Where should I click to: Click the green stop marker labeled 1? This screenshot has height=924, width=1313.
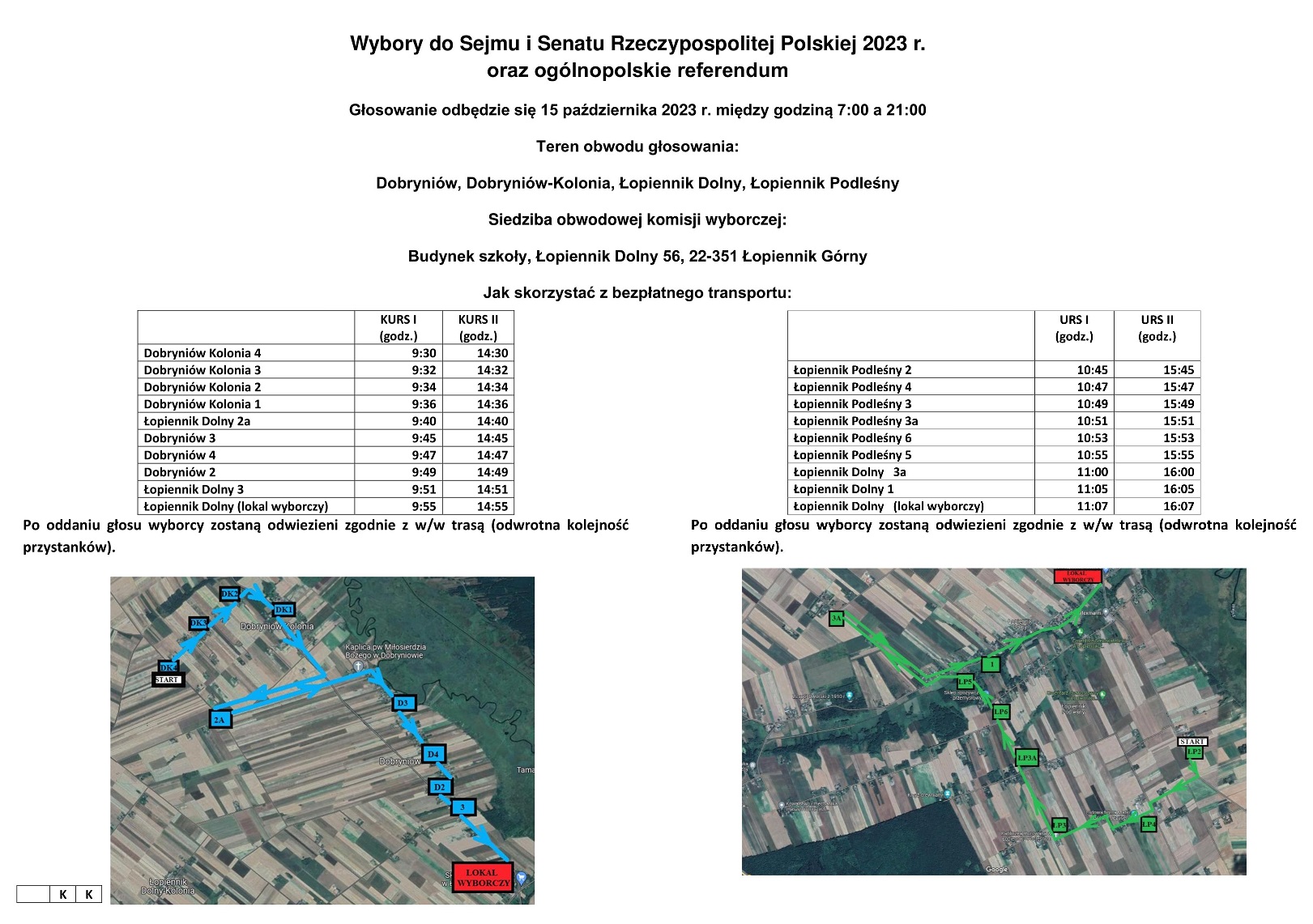[x=991, y=664]
